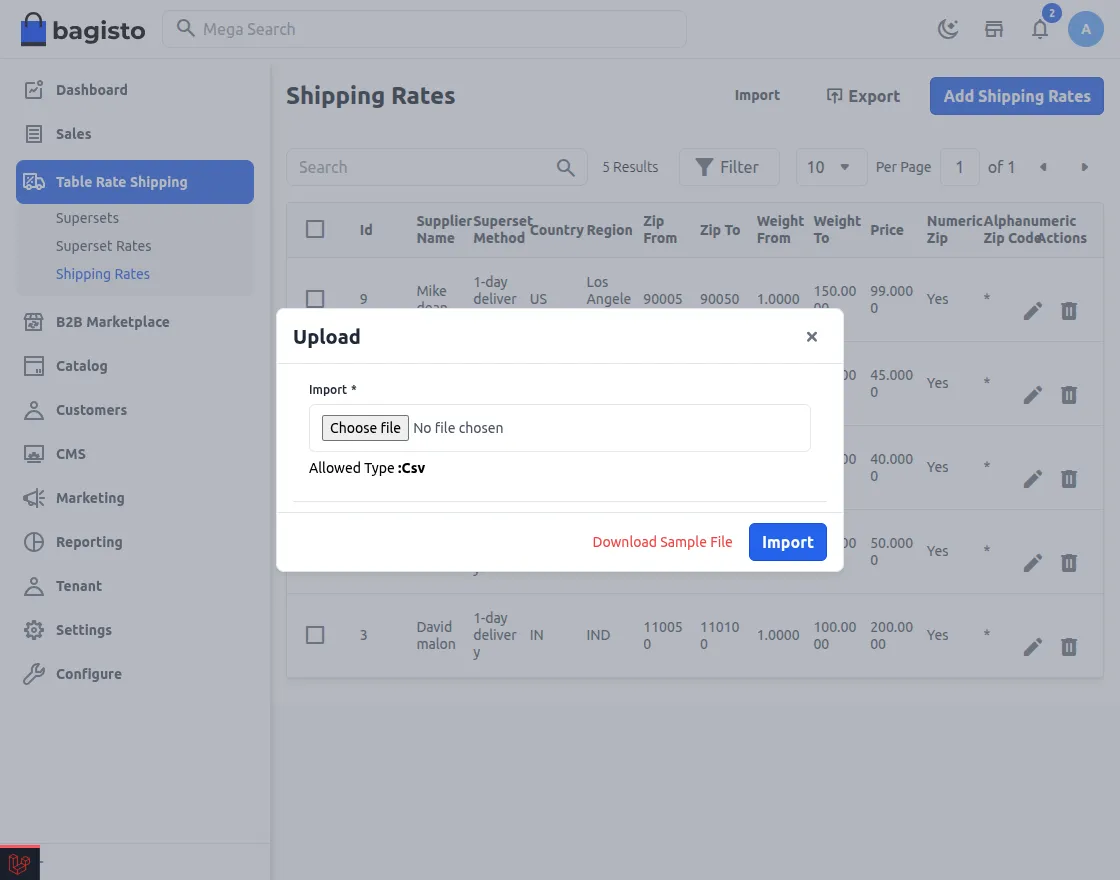
Task: Click Download Sample File link
Action: pyautogui.click(x=662, y=541)
